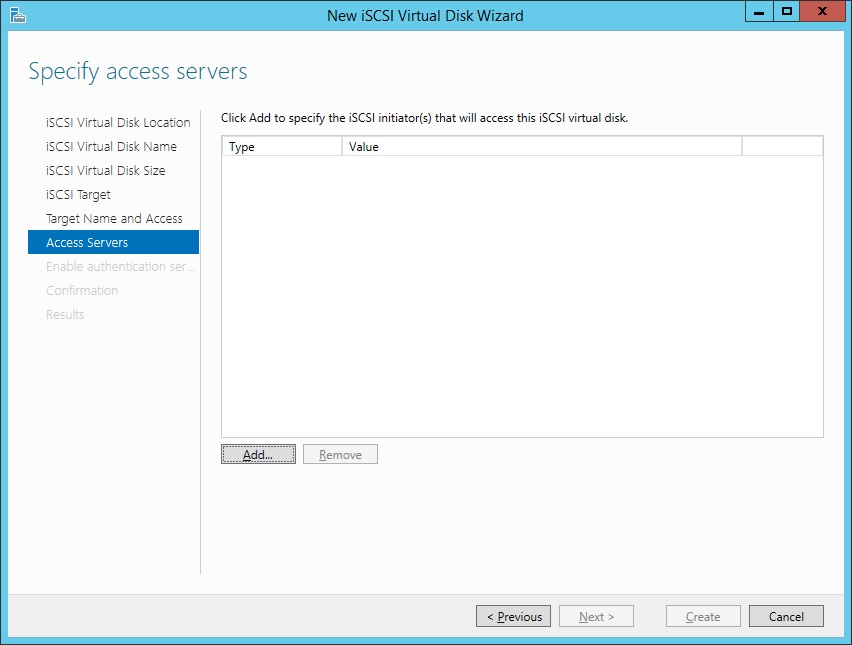This screenshot has width=852, height=645.
Task: Go back with the Previous button
Action: [x=513, y=617]
